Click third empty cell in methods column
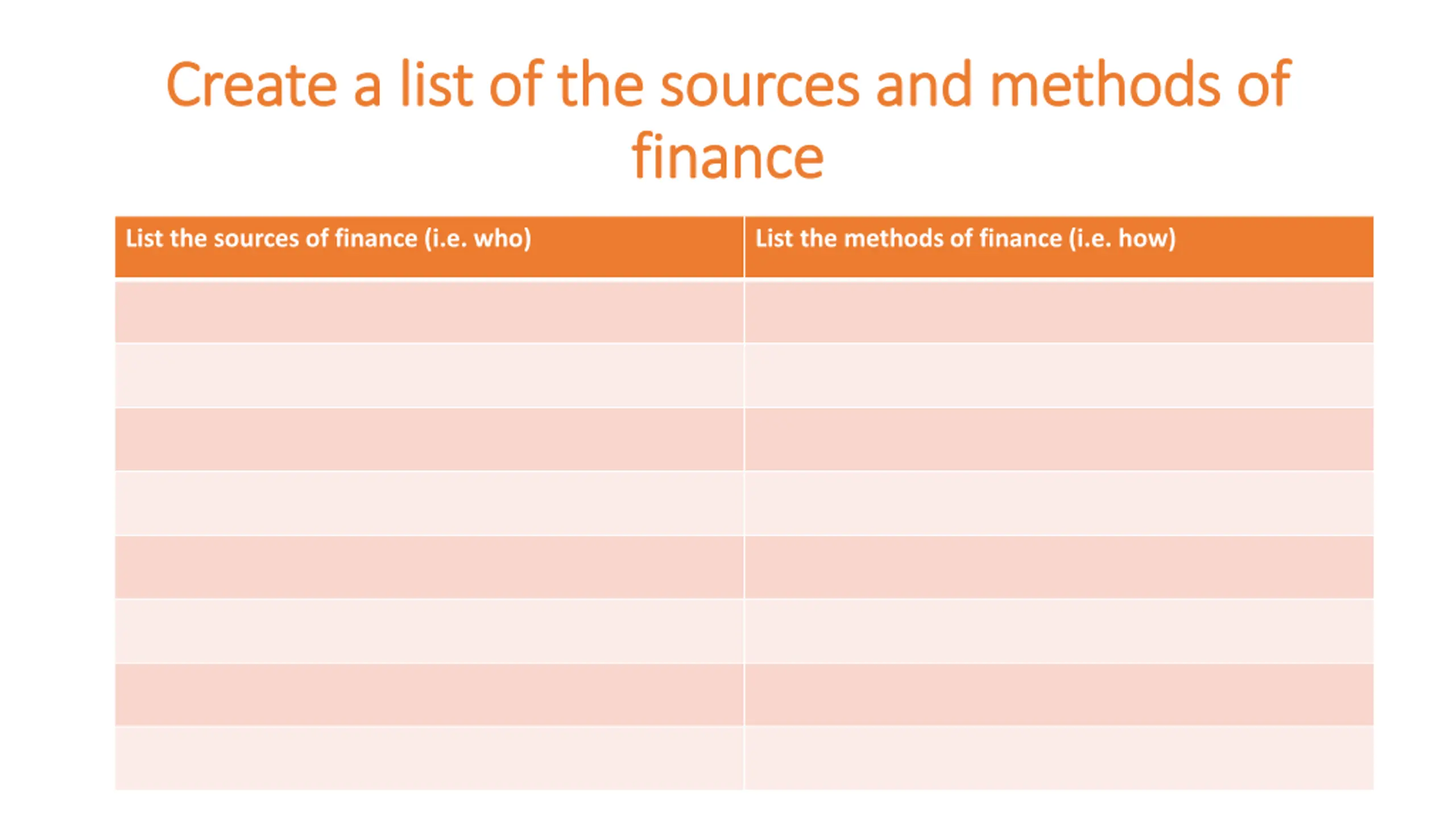1456x819 pixels. (1059, 439)
